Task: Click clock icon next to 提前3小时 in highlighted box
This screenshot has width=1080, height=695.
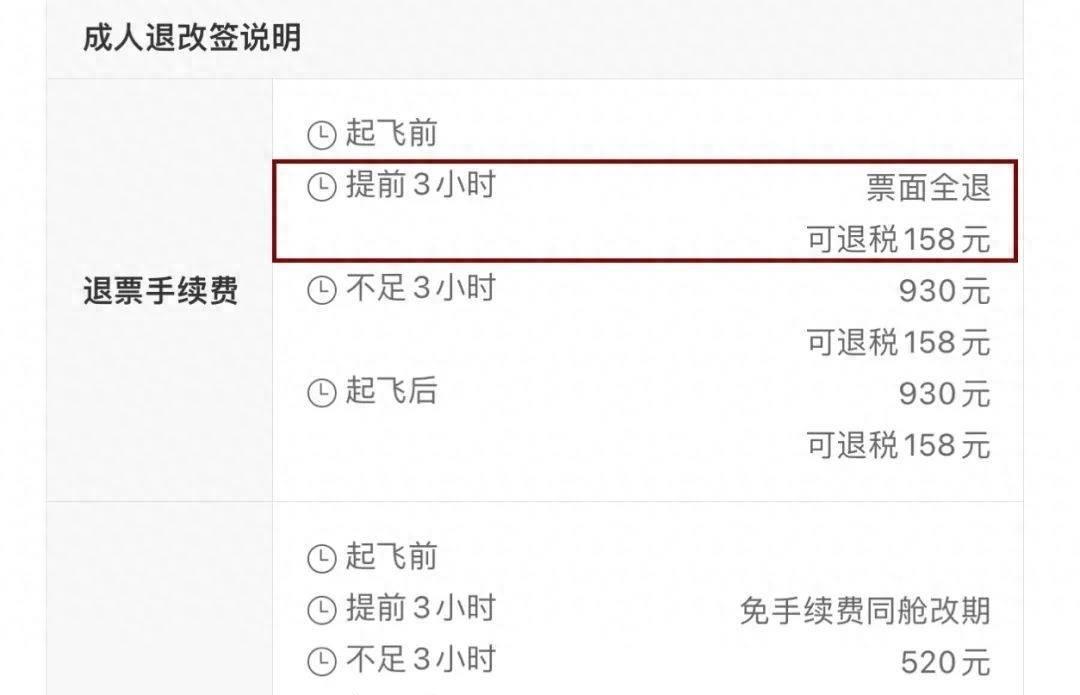Action: tap(321, 187)
